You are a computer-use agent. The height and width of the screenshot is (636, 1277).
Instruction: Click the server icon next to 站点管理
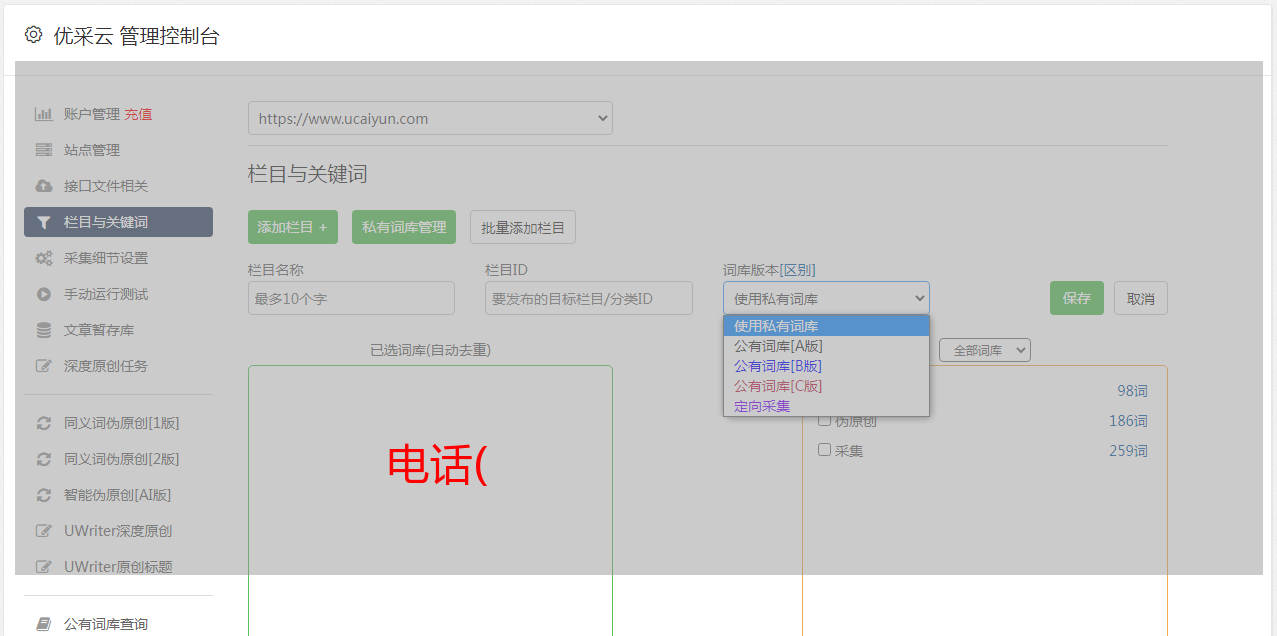(44, 150)
